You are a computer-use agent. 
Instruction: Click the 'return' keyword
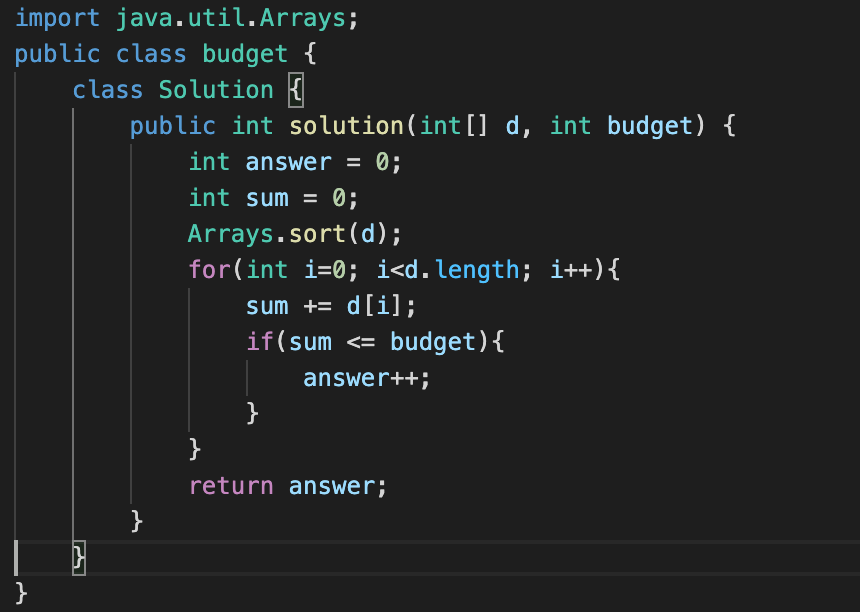pos(231,486)
